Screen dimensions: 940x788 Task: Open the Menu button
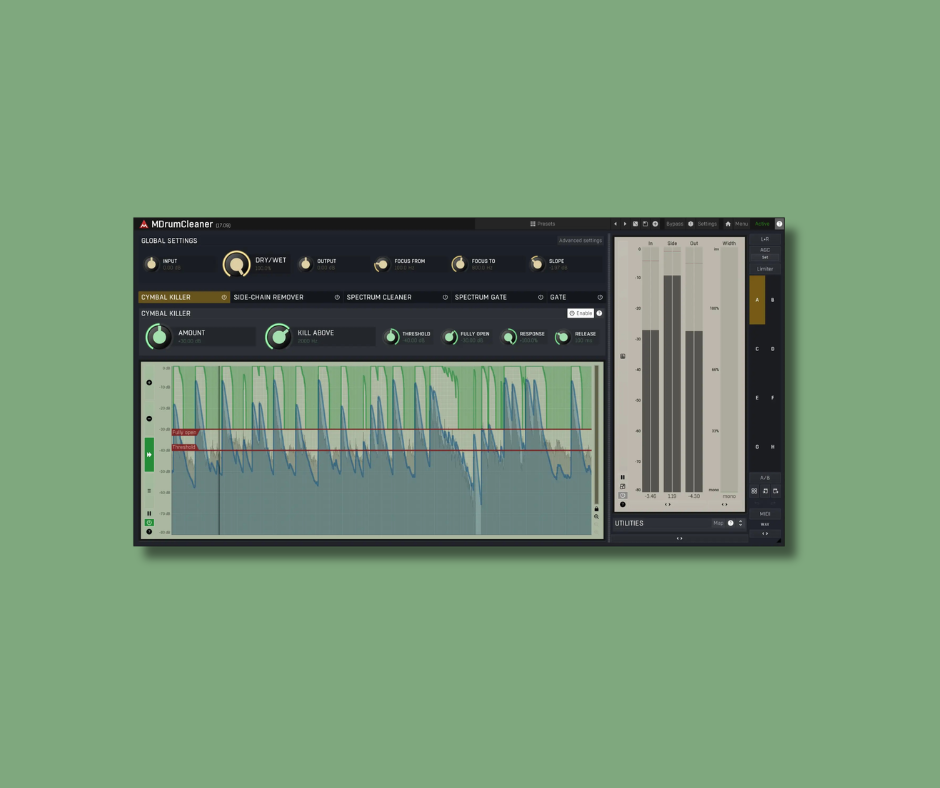click(742, 224)
